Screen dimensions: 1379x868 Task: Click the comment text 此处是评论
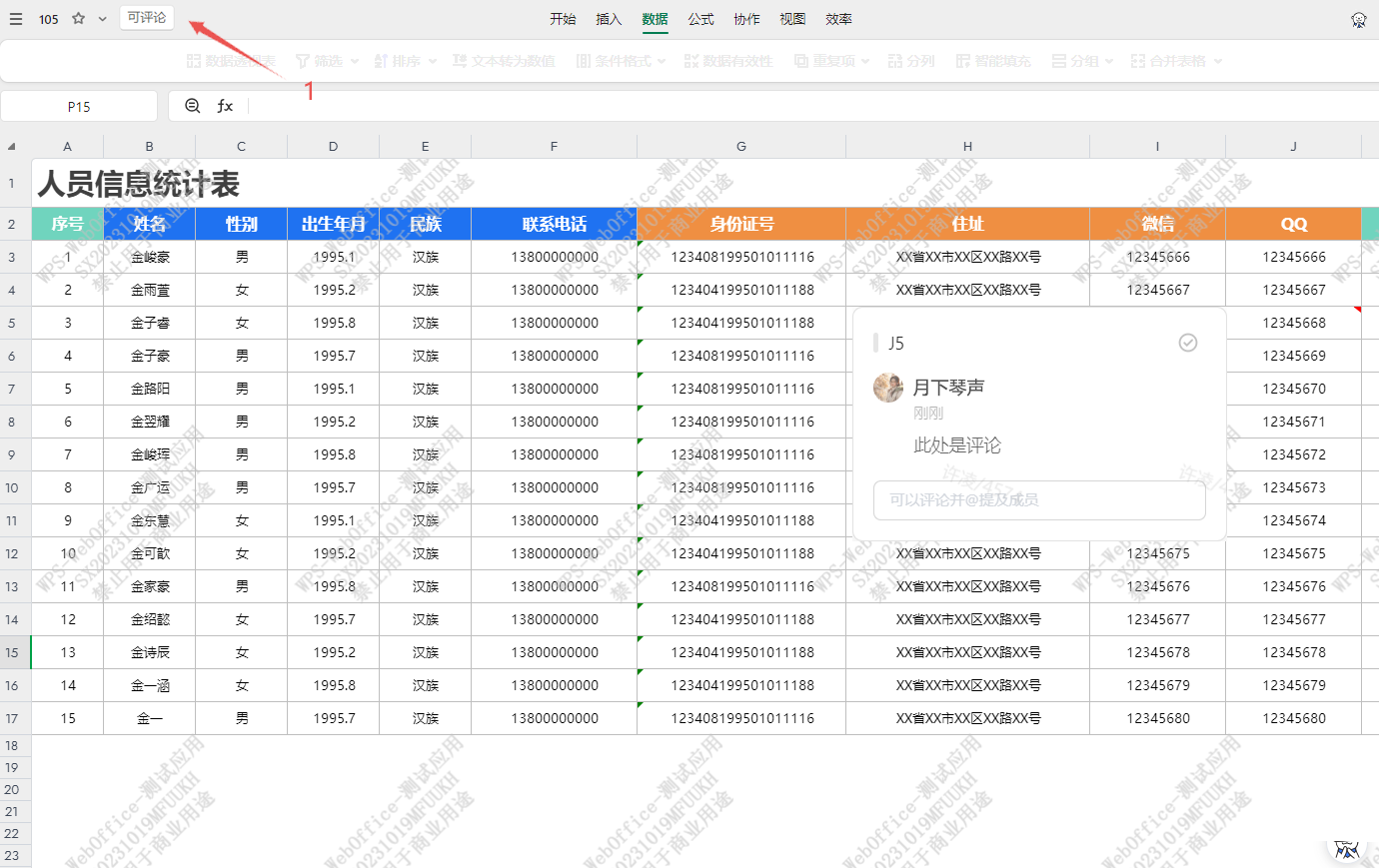click(x=957, y=445)
